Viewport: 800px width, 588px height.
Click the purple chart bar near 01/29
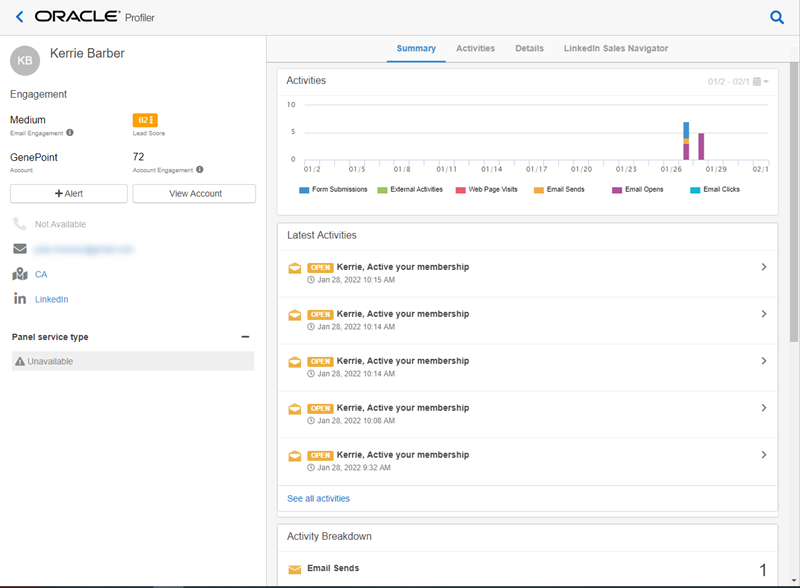coord(701,146)
